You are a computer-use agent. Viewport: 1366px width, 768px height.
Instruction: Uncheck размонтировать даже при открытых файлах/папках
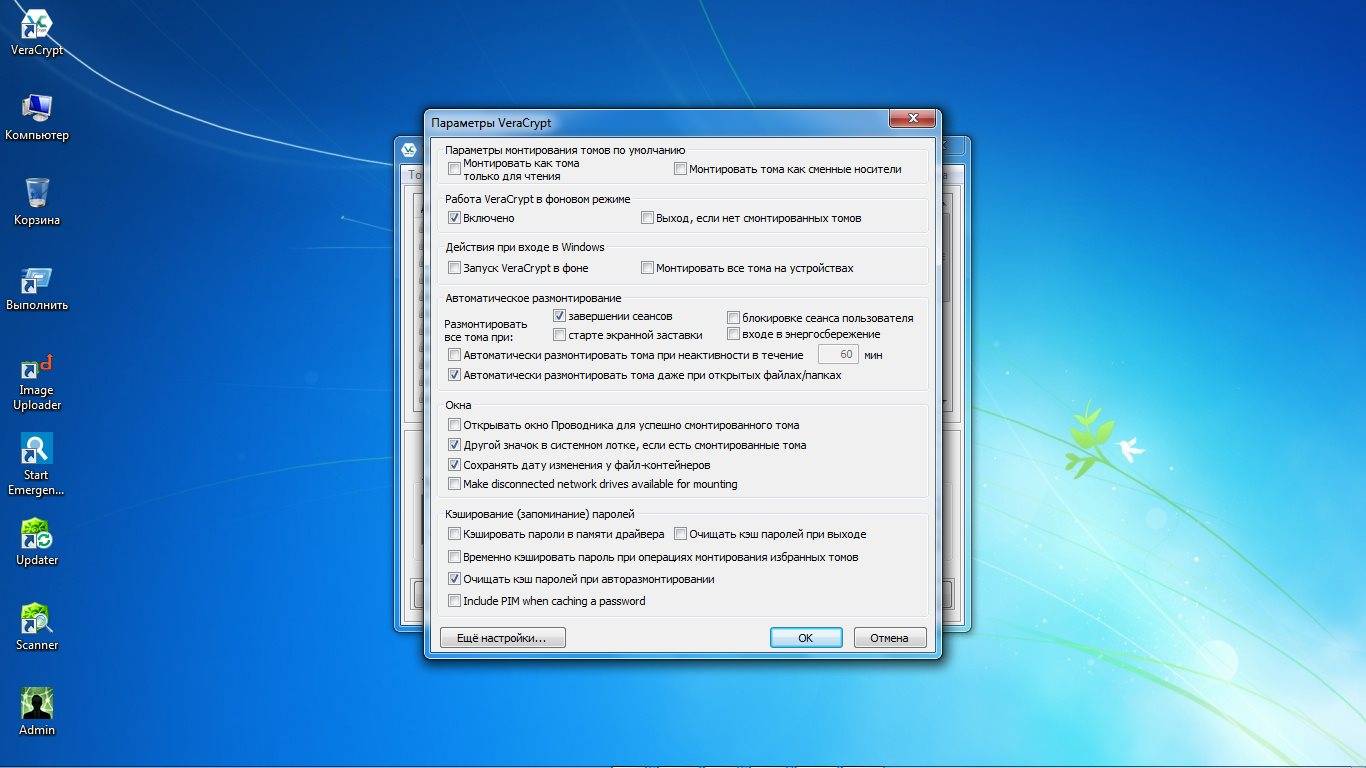[x=455, y=375]
